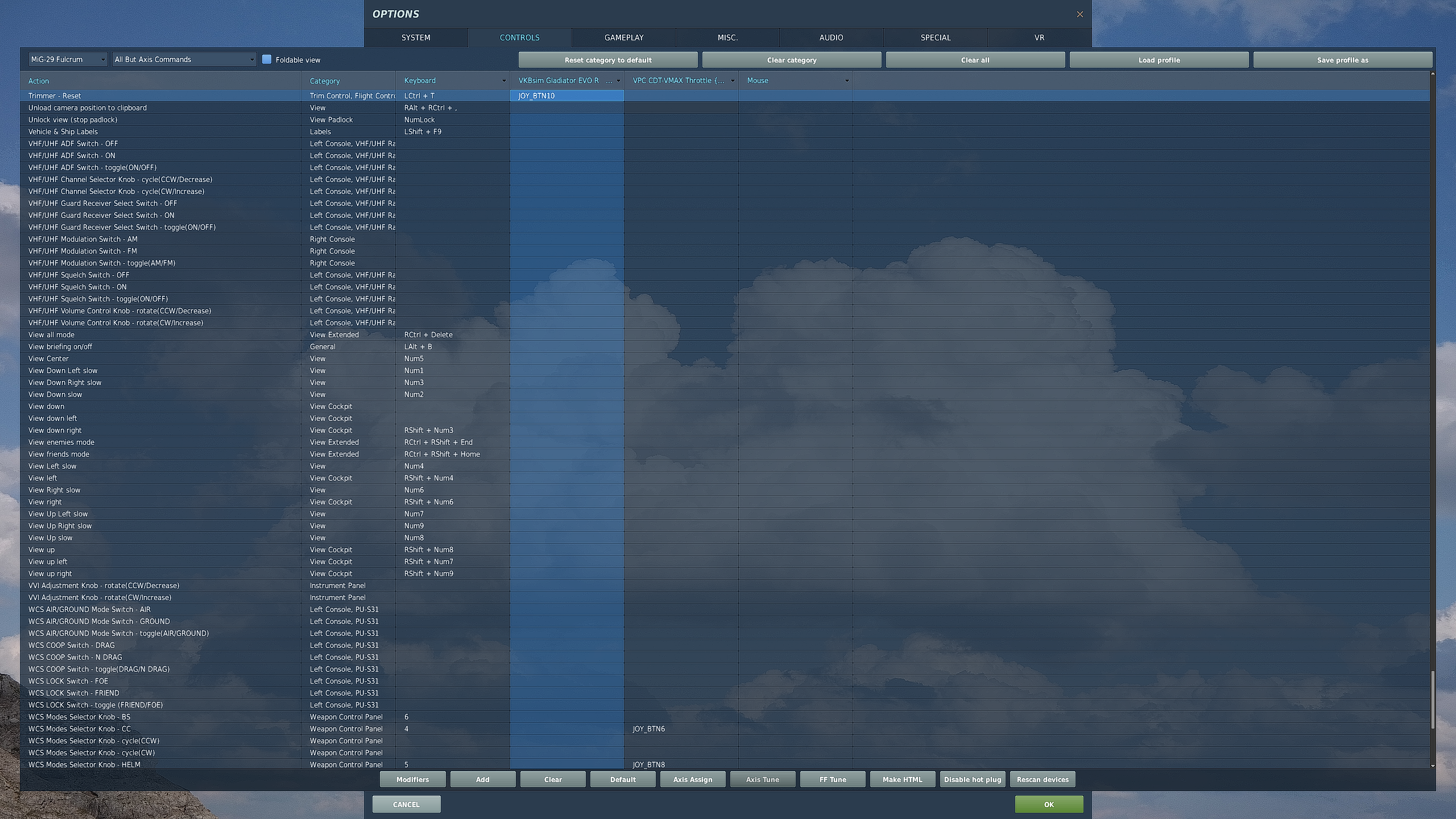Open the VKBsim Gladiator column dropdown arrow
The width and height of the screenshot is (1456, 819).
pos(618,81)
